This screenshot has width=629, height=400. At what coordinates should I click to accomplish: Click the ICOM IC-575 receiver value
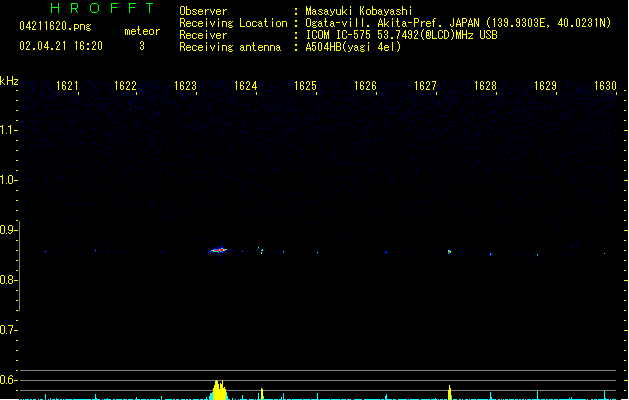coord(401,35)
